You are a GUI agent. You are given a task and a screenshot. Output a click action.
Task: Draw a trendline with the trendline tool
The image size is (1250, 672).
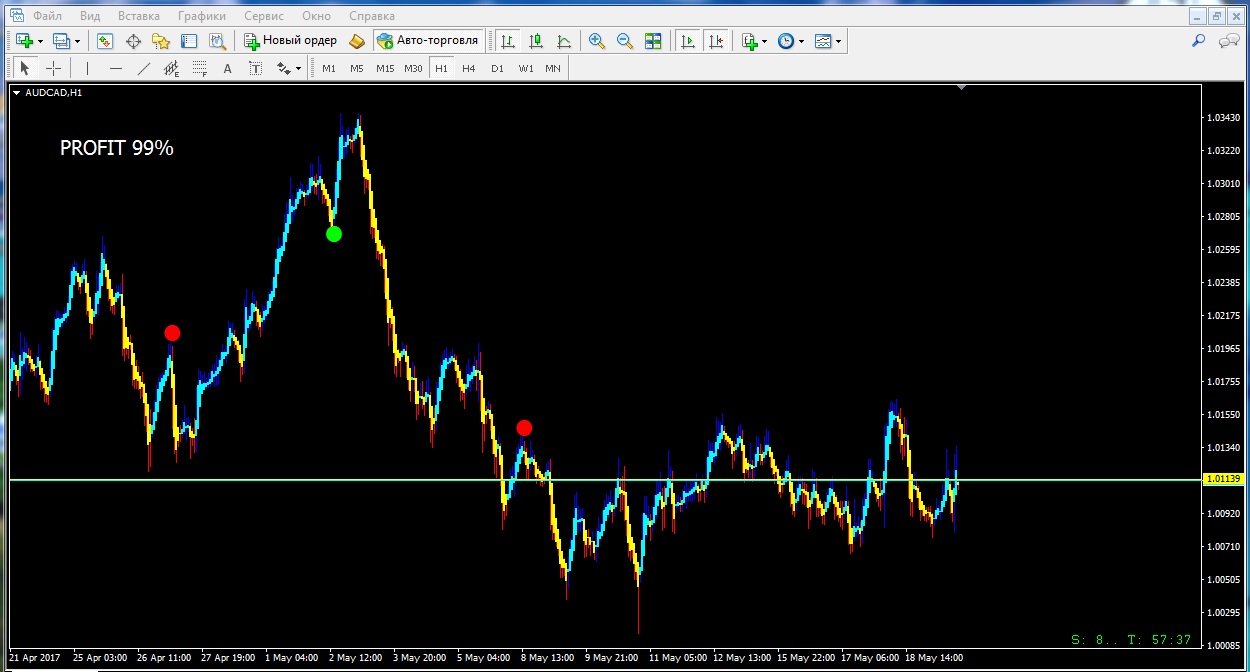pyautogui.click(x=144, y=68)
